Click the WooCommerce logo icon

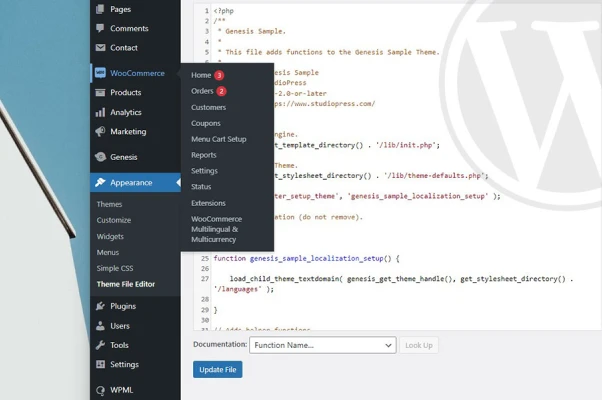[100, 73]
